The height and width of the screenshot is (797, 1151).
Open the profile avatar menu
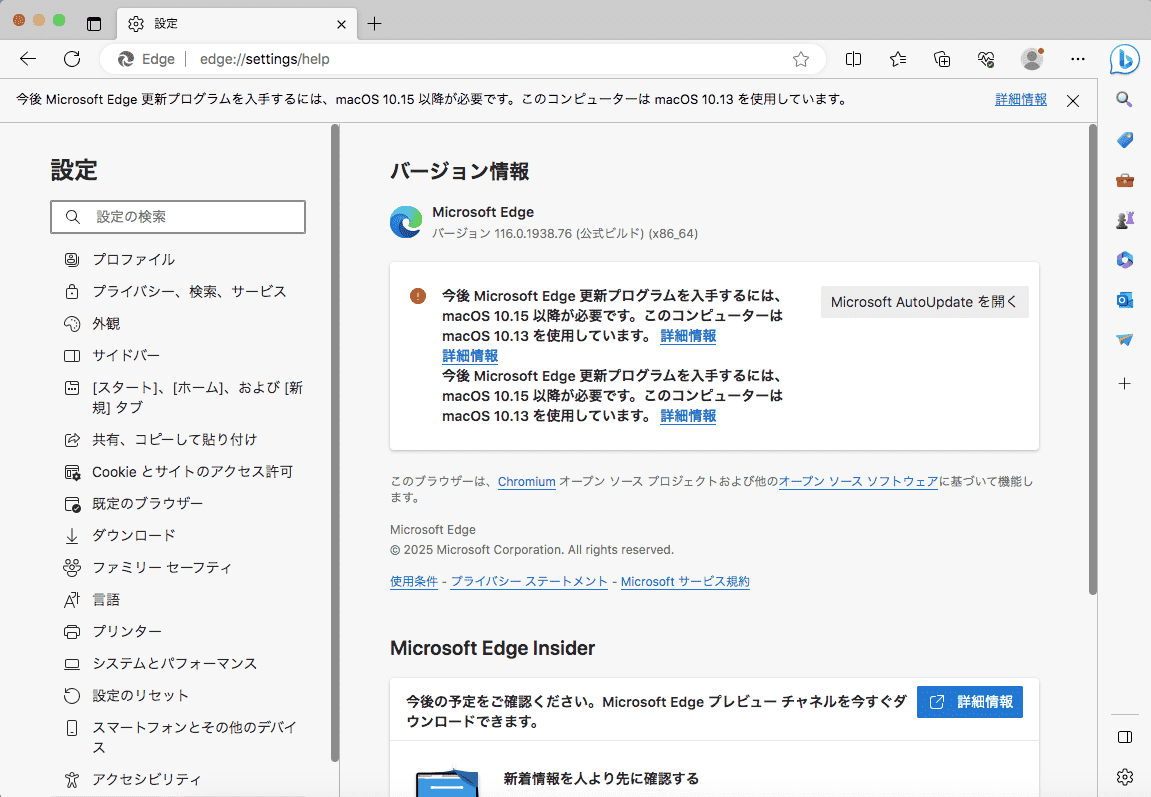pos(1032,59)
